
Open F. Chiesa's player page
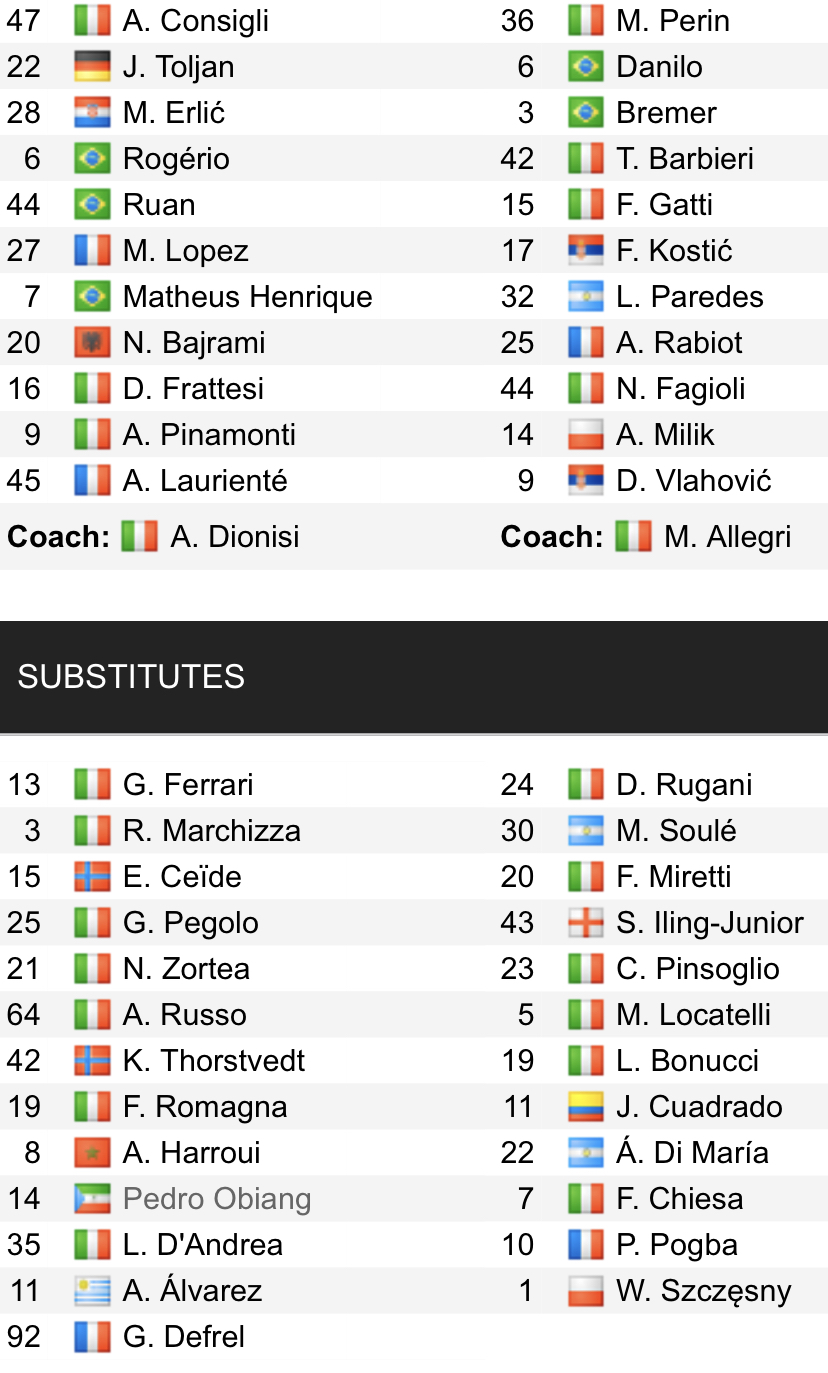[x=679, y=1199]
